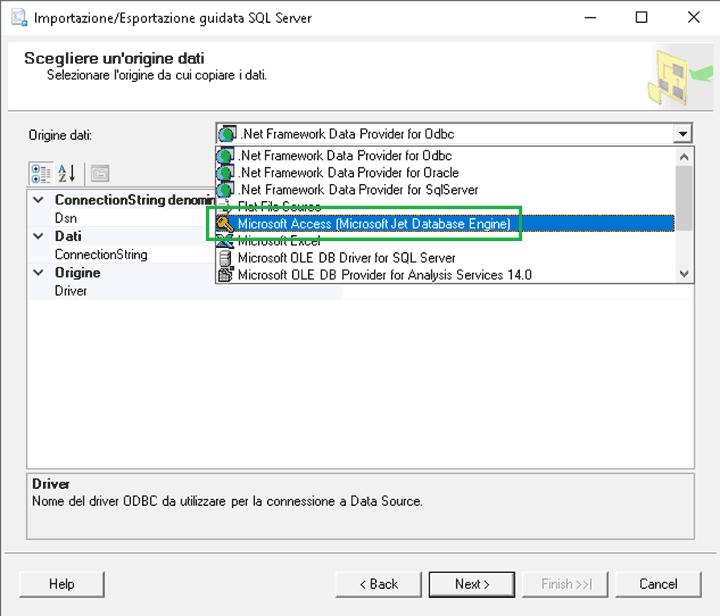This screenshot has width=720, height=616.
Task: Click the Help button
Action: click(x=62, y=584)
